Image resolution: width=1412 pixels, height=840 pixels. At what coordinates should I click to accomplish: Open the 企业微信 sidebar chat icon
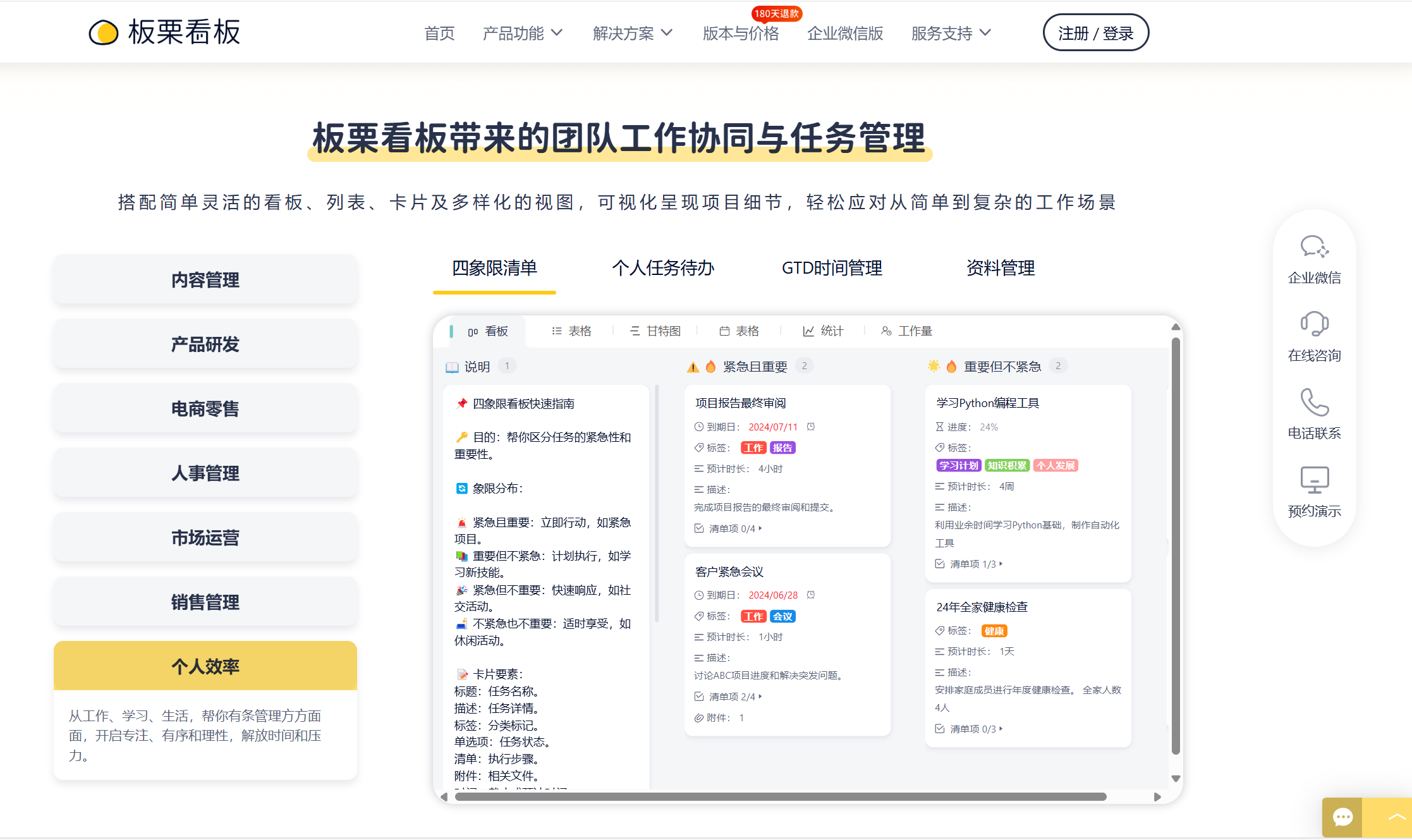coord(1315,247)
